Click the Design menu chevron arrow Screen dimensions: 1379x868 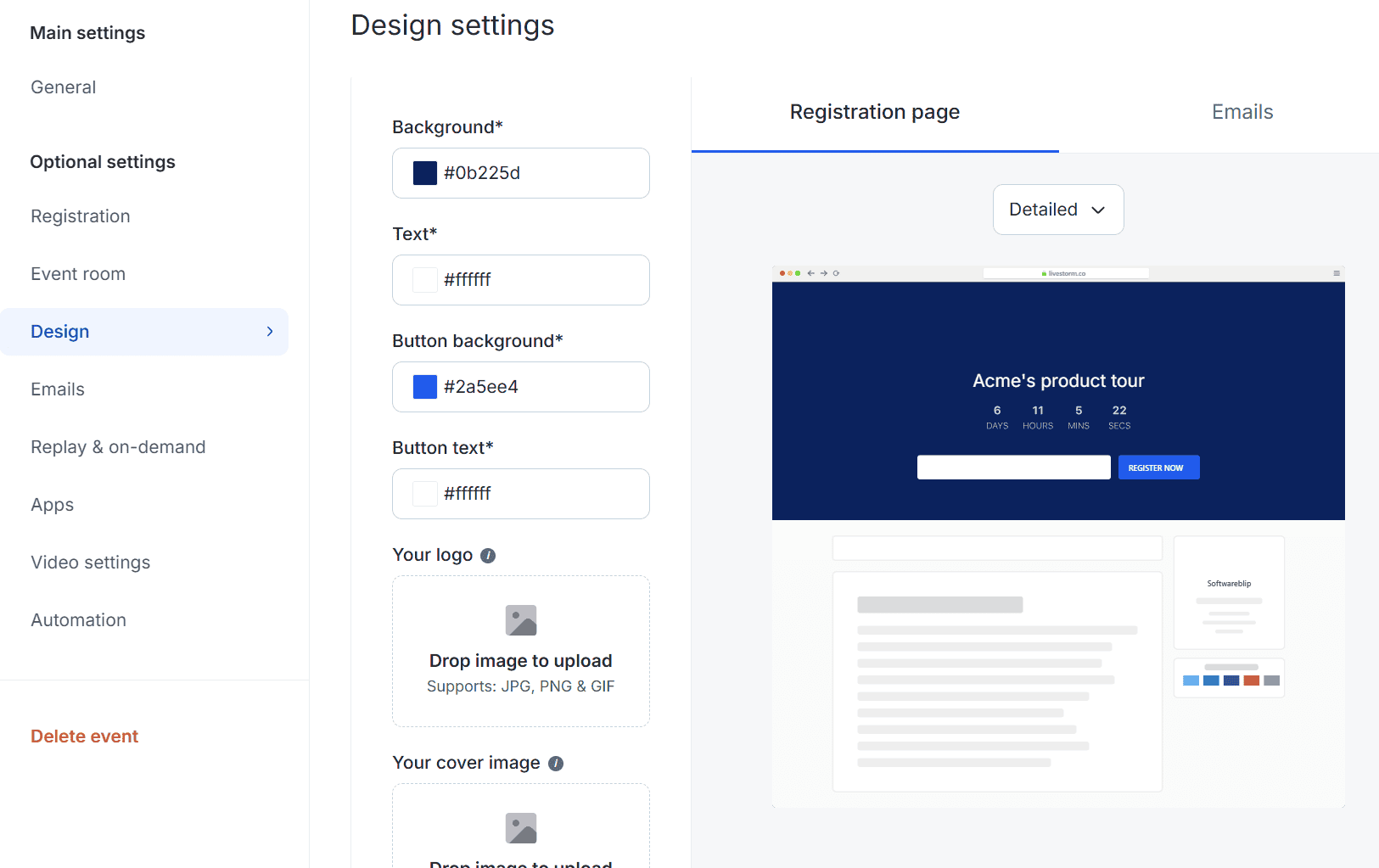tap(270, 332)
